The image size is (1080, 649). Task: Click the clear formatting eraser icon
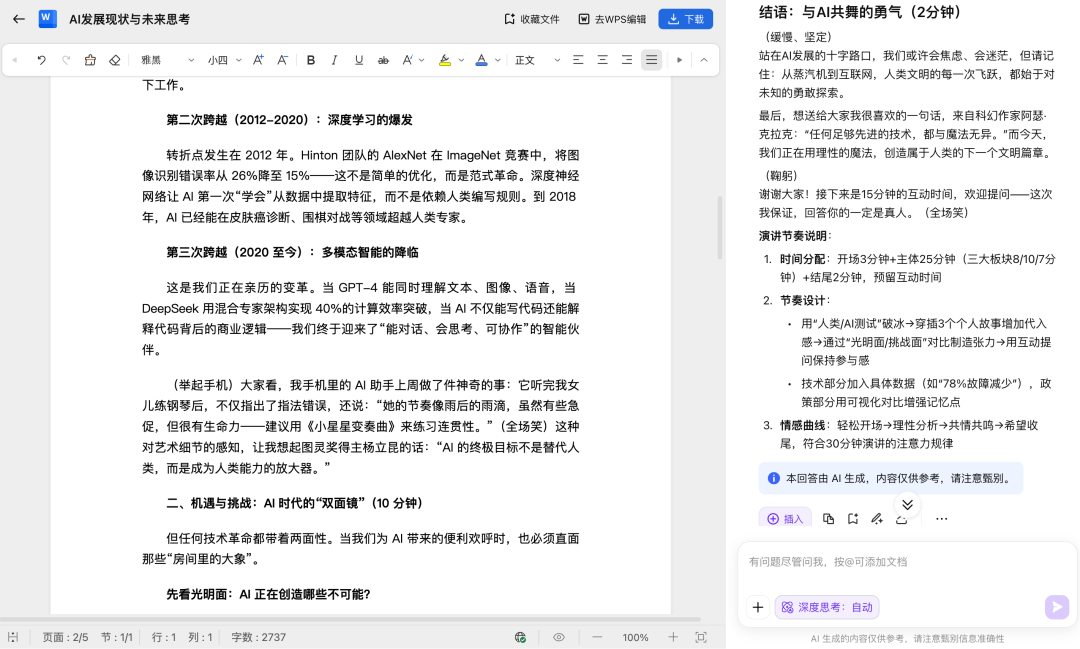(x=115, y=60)
